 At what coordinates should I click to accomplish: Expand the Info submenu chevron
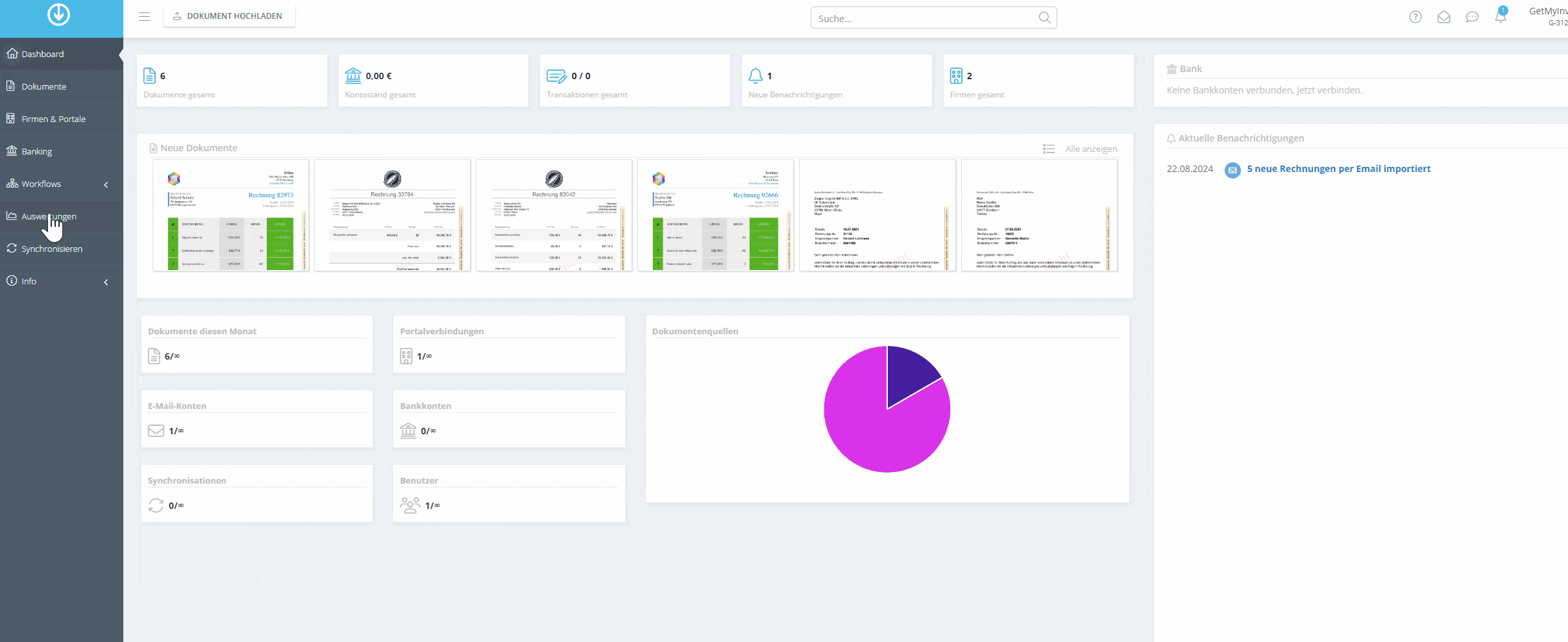[x=106, y=282]
